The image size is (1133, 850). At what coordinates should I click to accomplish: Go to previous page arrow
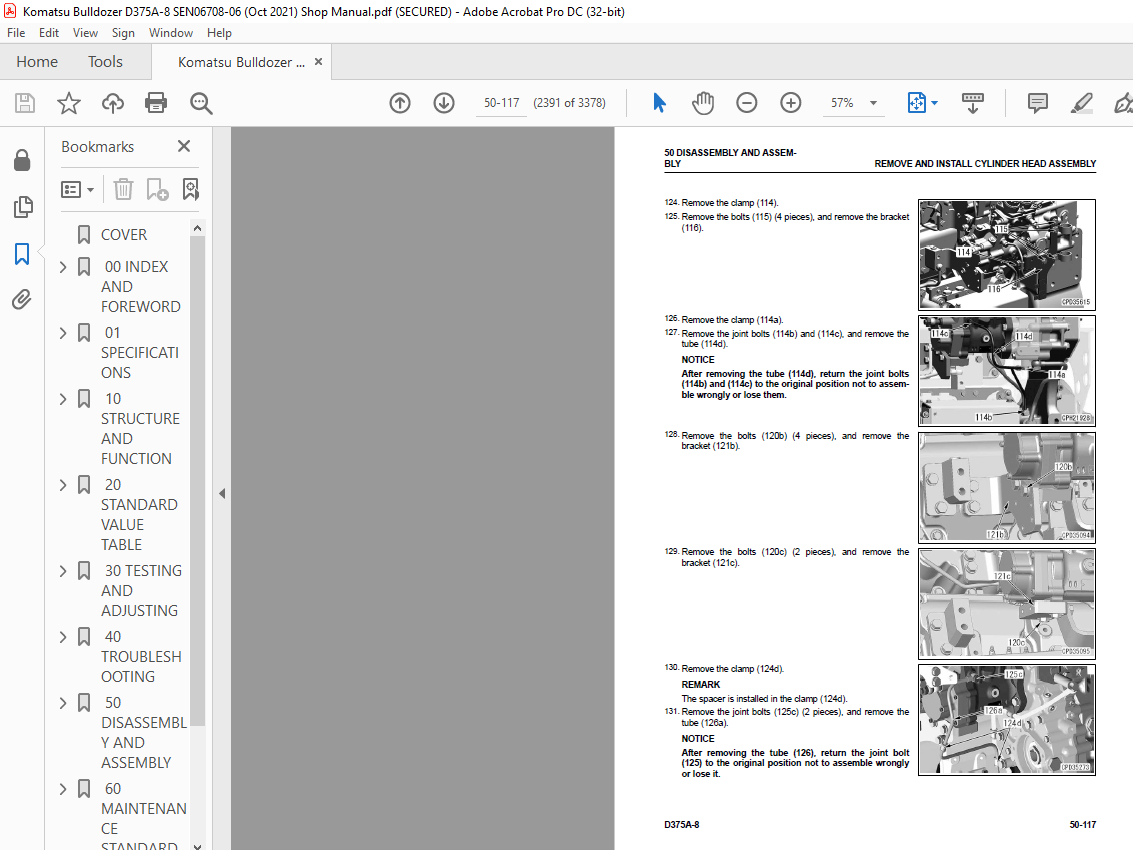(x=400, y=103)
